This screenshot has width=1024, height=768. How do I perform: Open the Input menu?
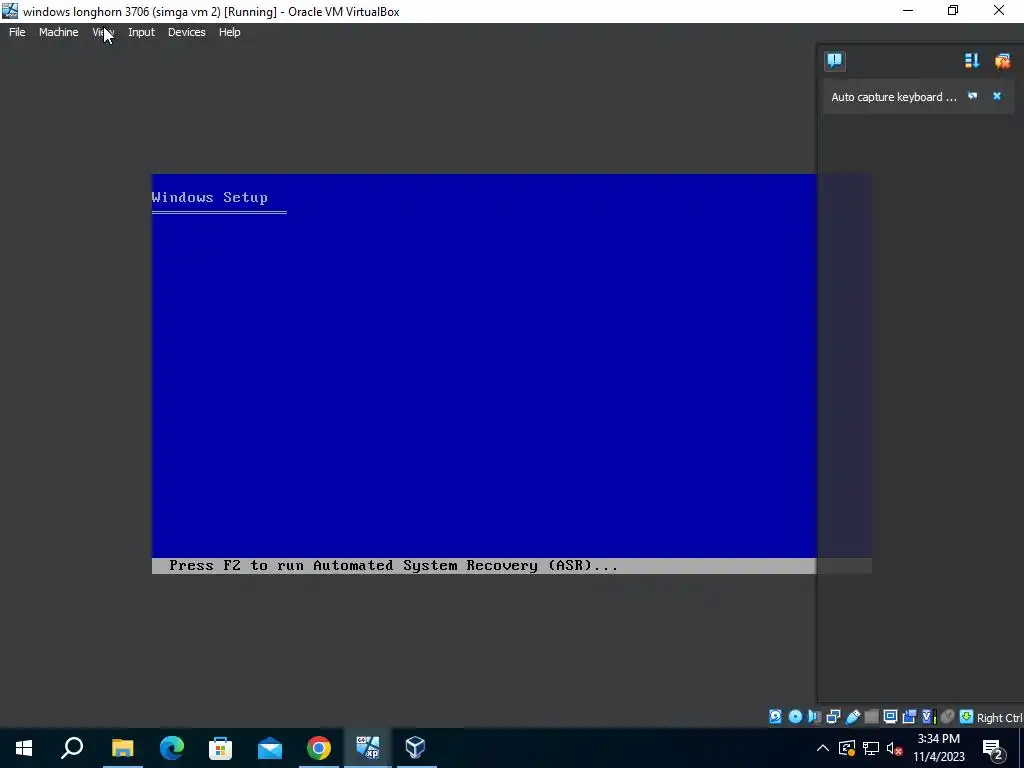click(x=141, y=32)
